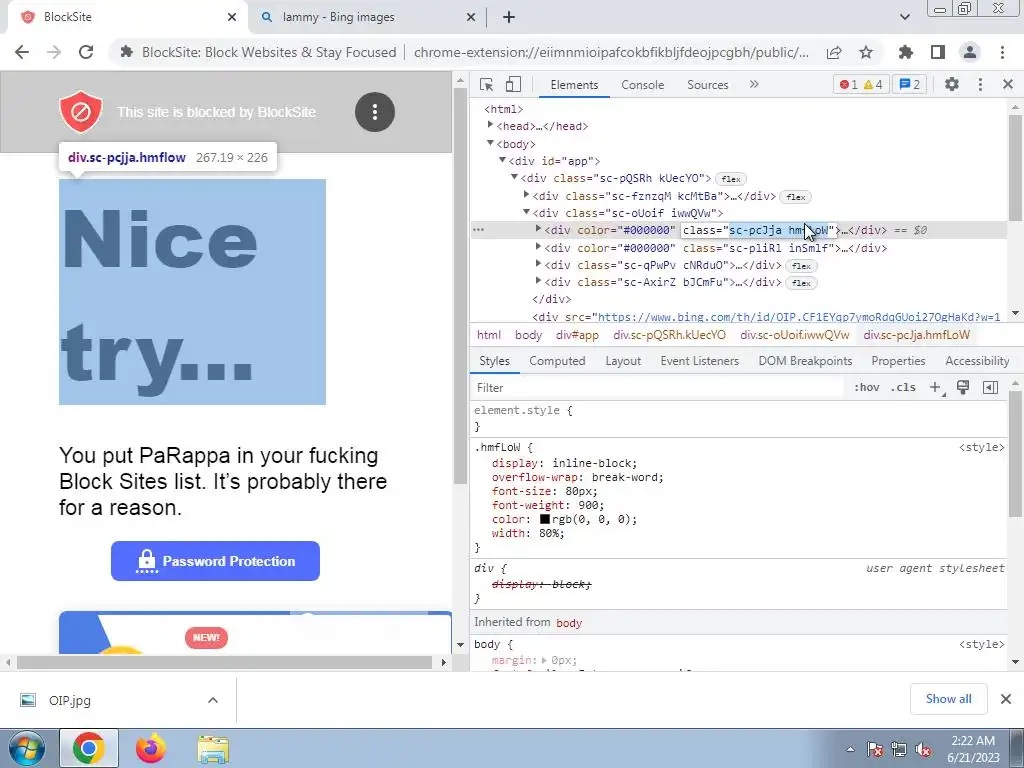Select the body breadcrumb in DevTools
The image size is (1024, 768).
point(528,335)
